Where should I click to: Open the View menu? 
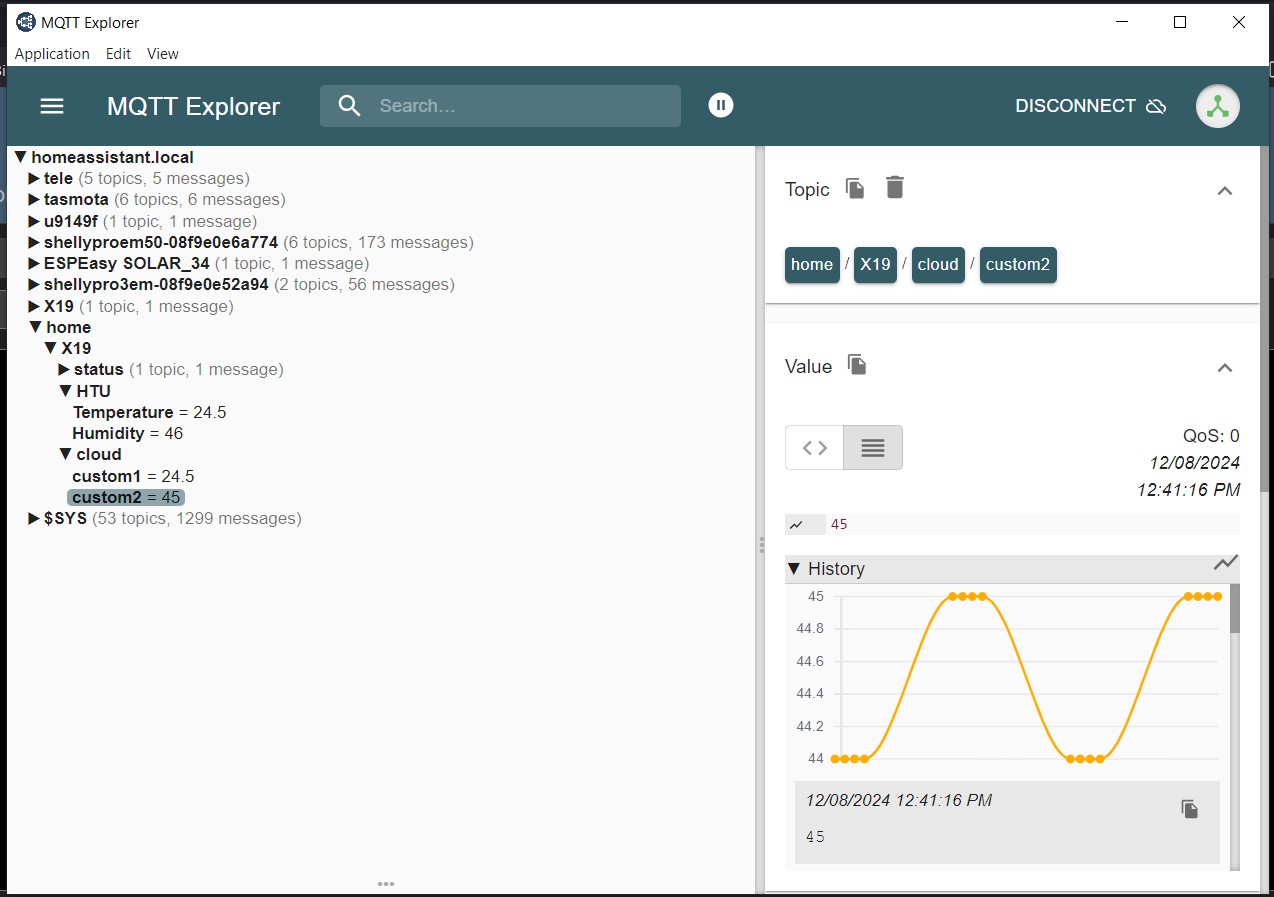pyautogui.click(x=162, y=54)
